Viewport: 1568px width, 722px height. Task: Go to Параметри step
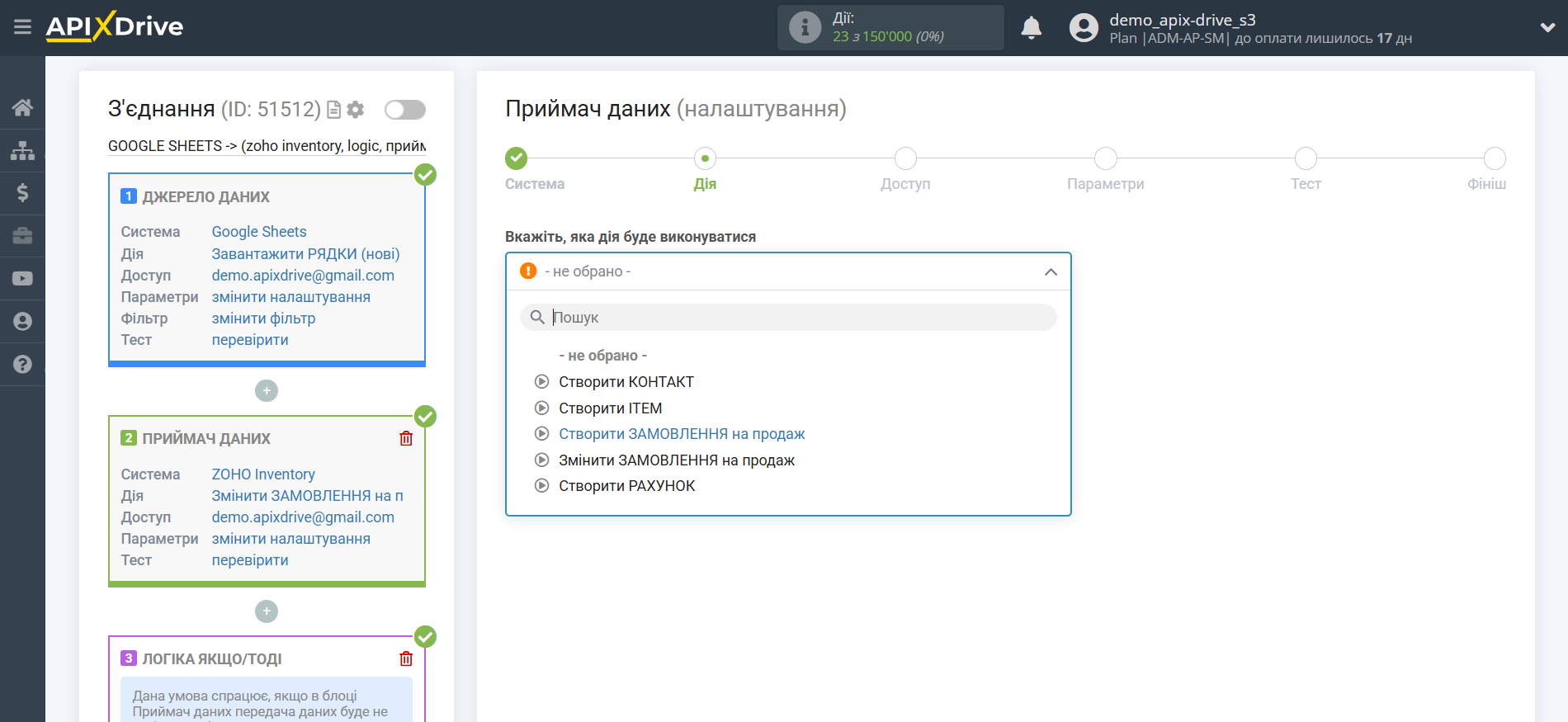pos(1106,158)
